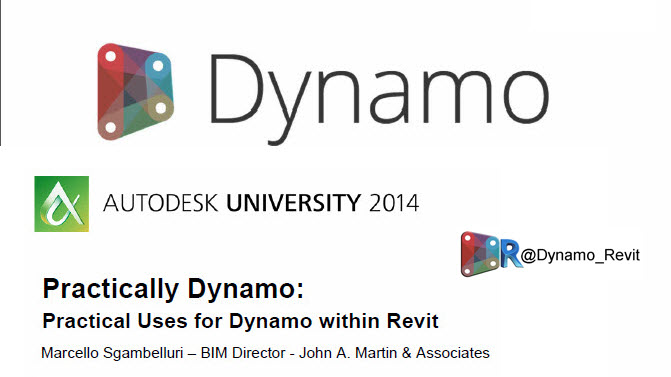The width and height of the screenshot is (671, 377).
Task: Click the green Autodesk University logo
Action: (x=62, y=204)
